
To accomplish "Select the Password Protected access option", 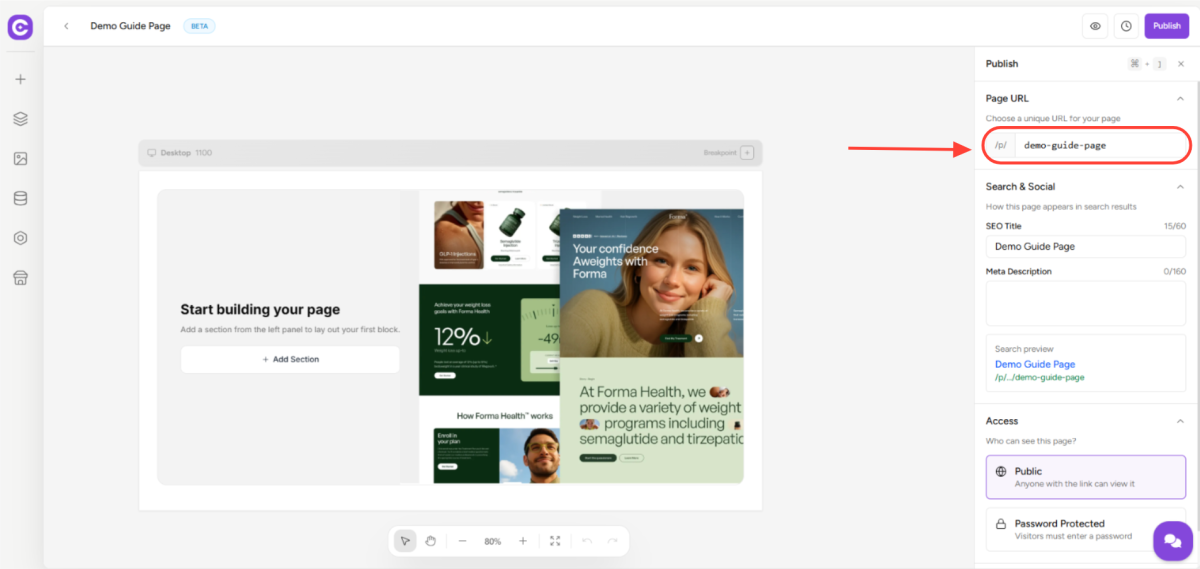I will [1085, 529].
